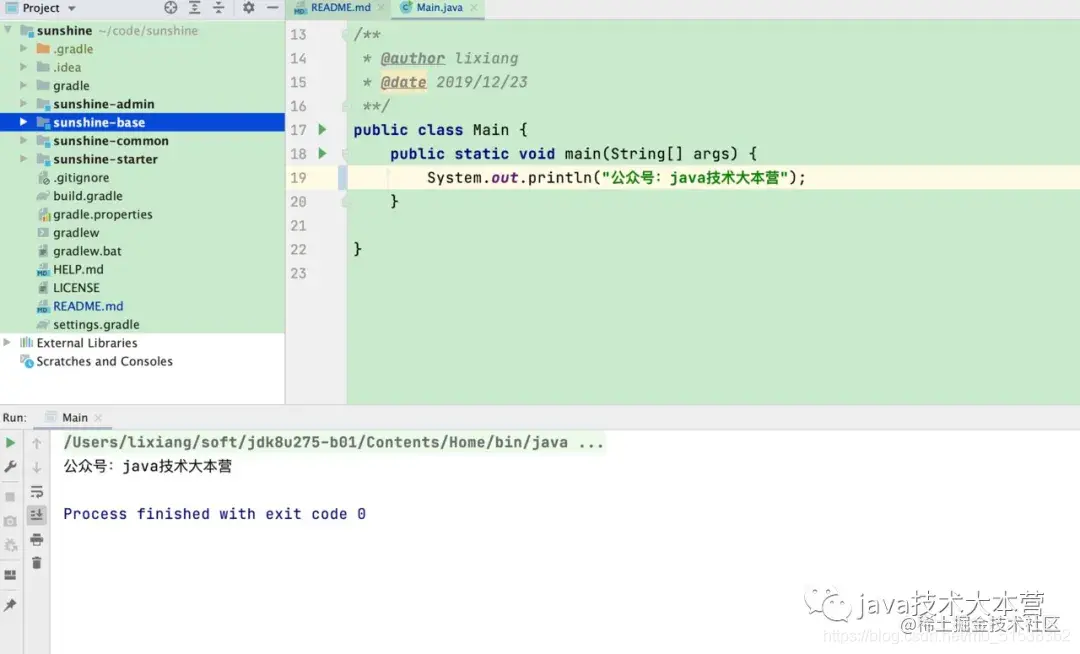Viewport: 1080px width, 654px height.
Task: Fold Javadoc comment at line 13 marker
Action: click(344, 34)
